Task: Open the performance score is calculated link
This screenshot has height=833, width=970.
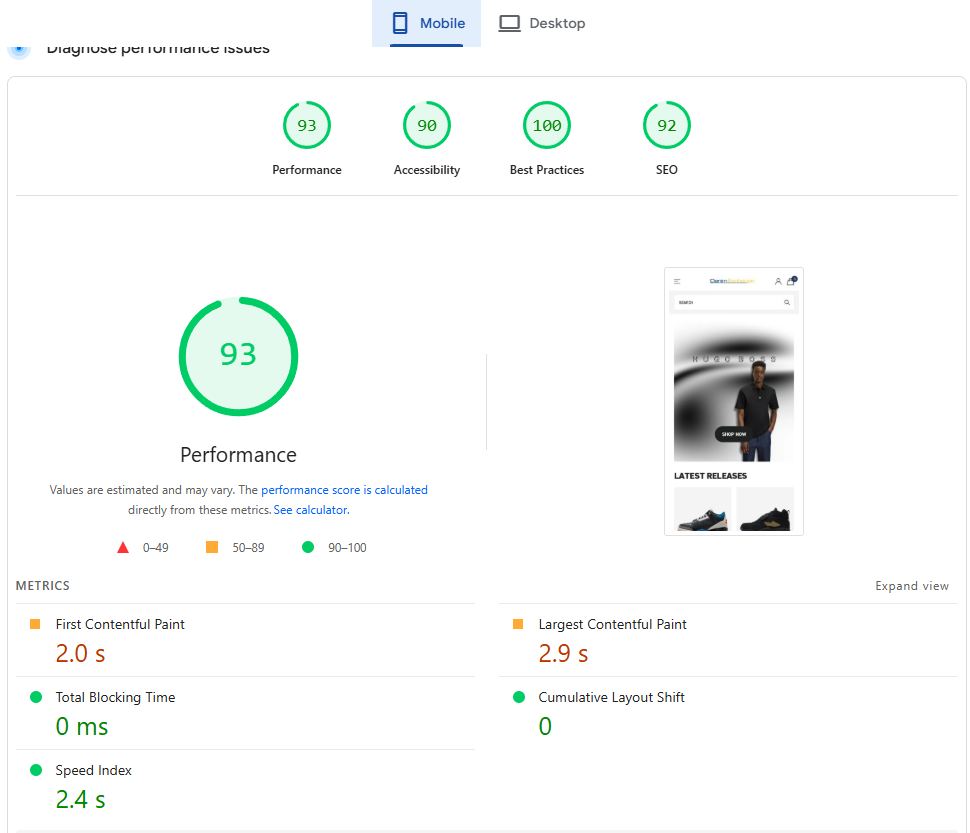Action: 344,490
